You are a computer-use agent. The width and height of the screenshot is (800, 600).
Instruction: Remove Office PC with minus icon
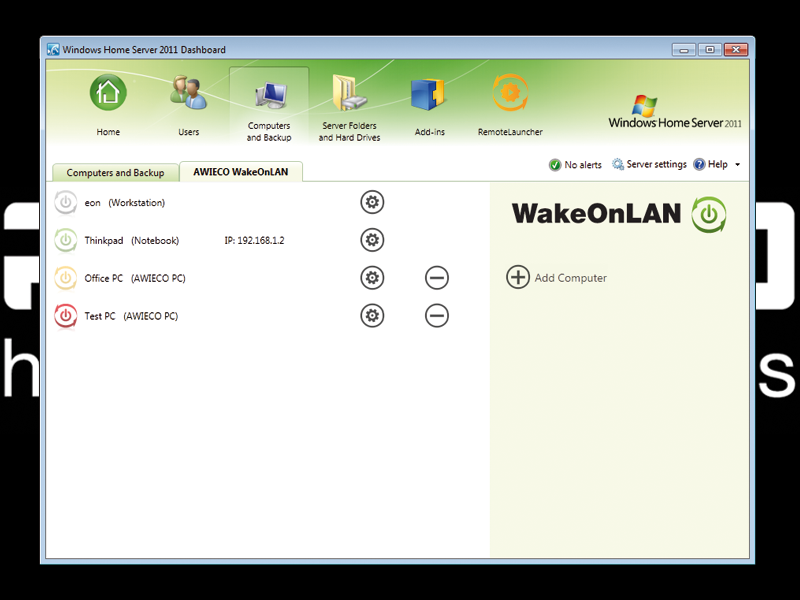(x=437, y=278)
